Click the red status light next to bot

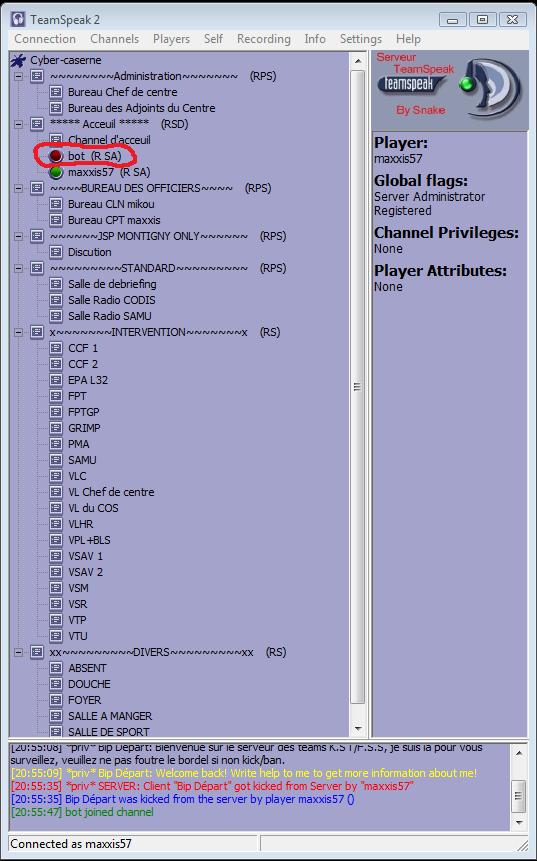(x=55, y=156)
